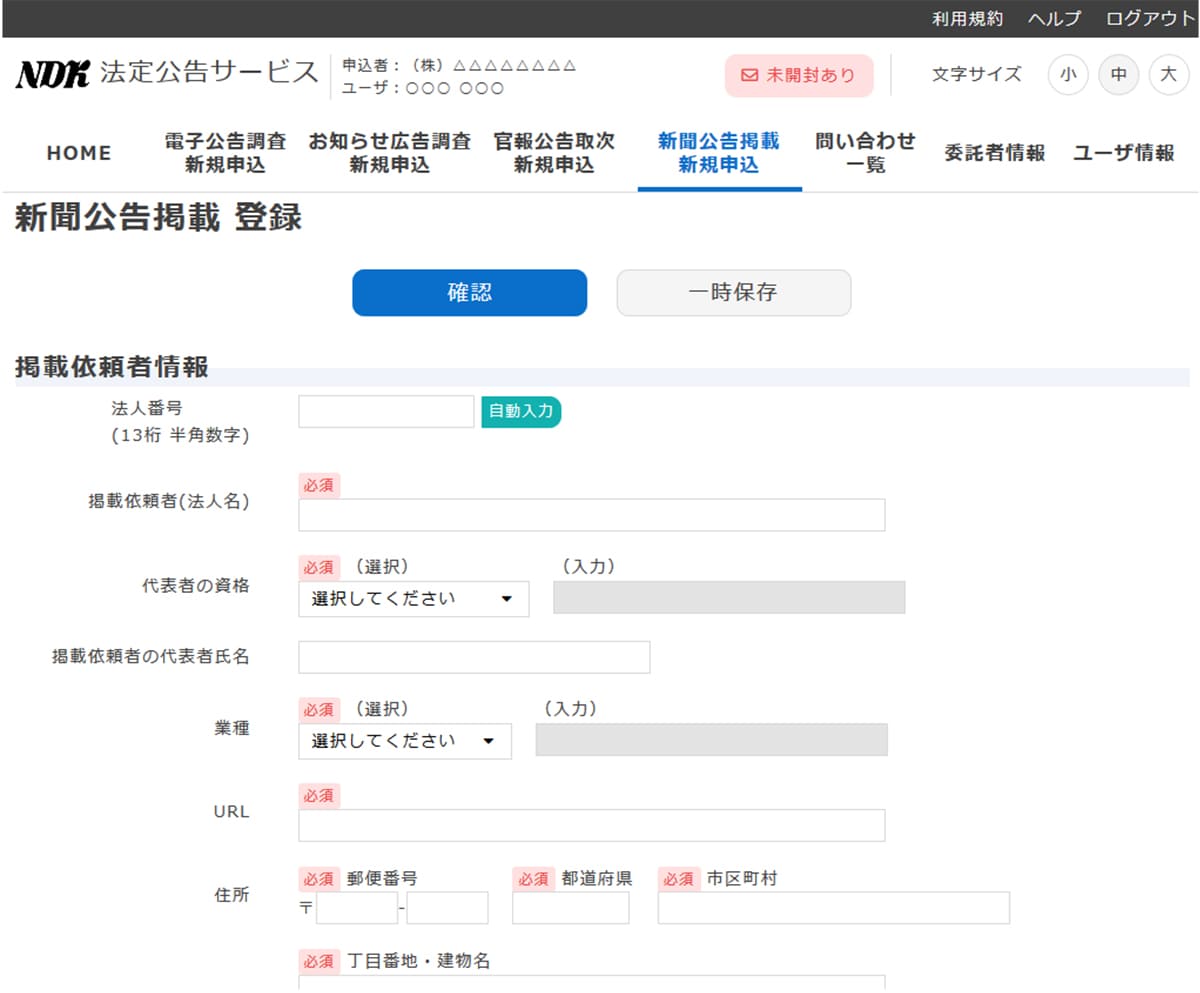The image size is (1200, 993).
Task: Set text size to 中 (medium)
Action: click(1118, 75)
